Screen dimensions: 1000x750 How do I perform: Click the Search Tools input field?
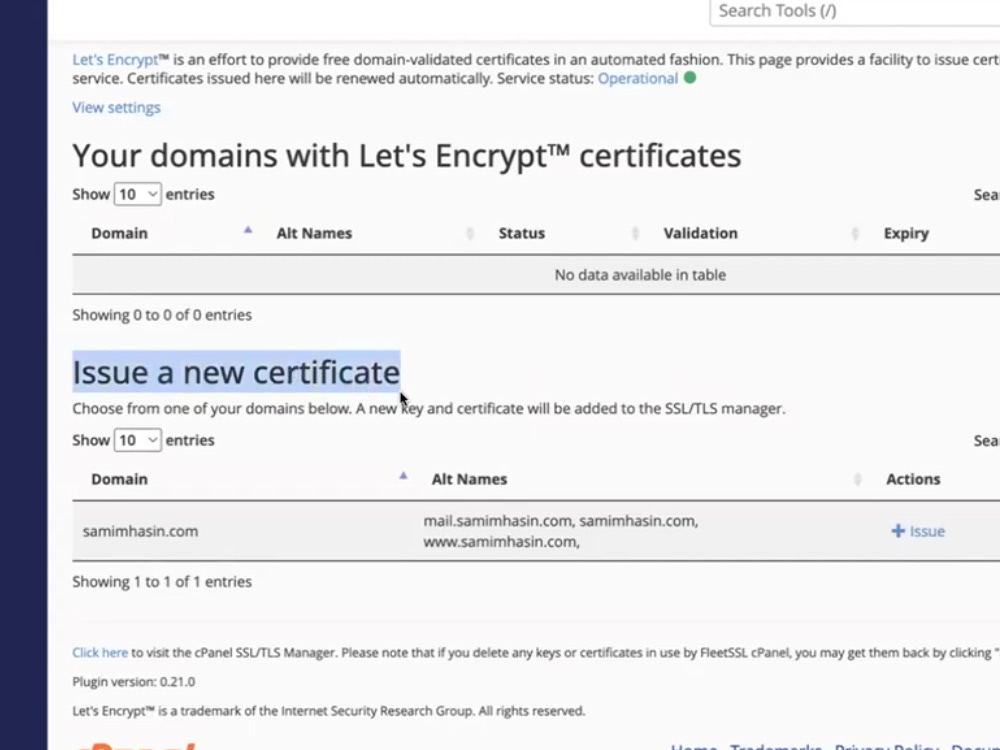click(855, 11)
